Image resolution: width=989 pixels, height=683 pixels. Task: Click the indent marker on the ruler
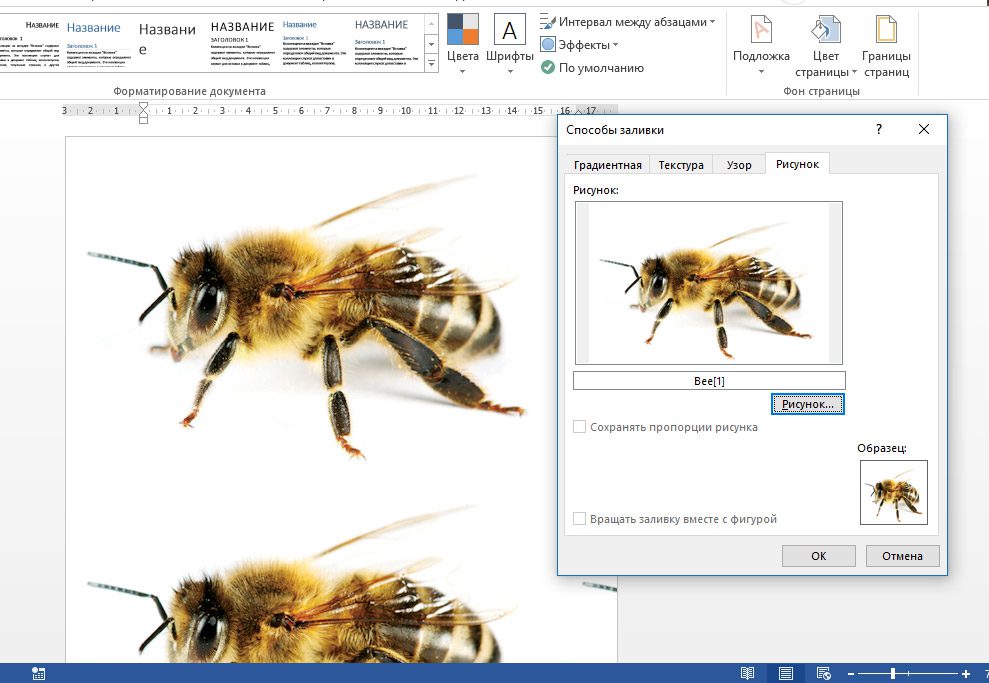pos(144,113)
